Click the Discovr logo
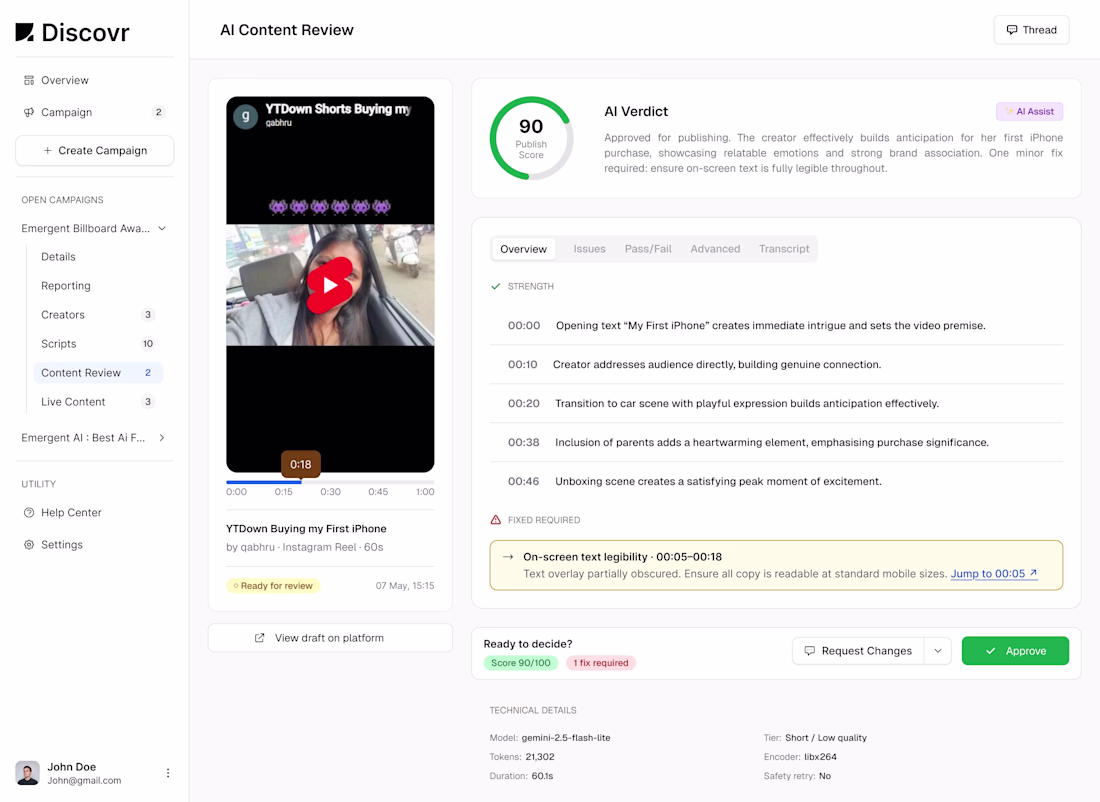Image resolution: width=1100 pixels, height=802 pixels. 72,32
